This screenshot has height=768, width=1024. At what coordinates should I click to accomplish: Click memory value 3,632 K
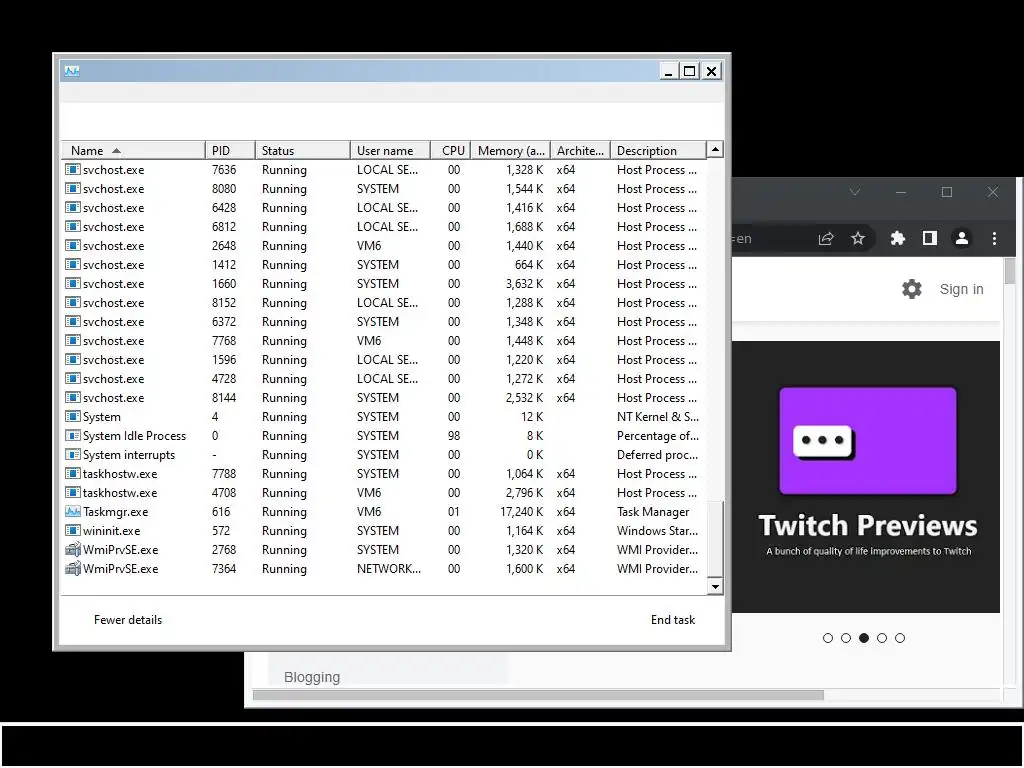tap(524, 283)
